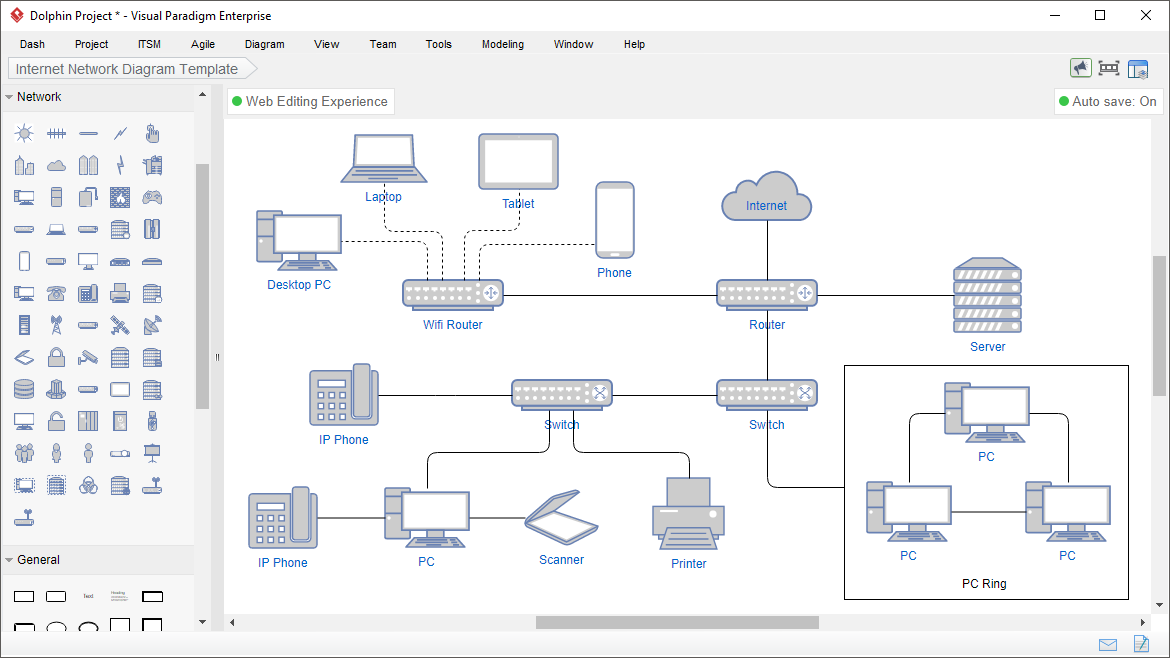Pick the game controller shape
Image resolution: width=1170 pixels, height=658 pixels.
coord(152,197)
